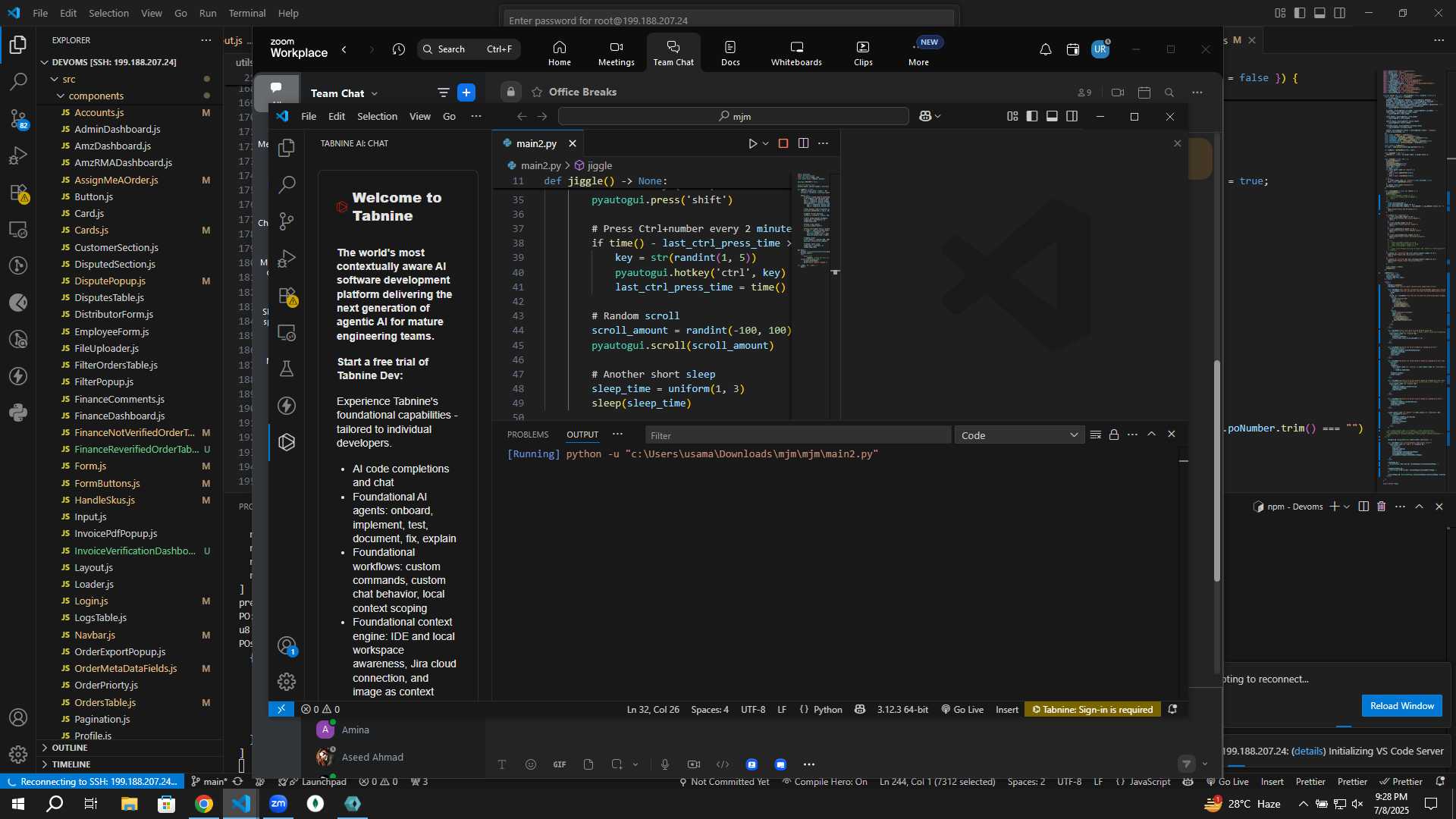Toggle Go Live server in front VS Code
The image size is (1456, 819).
point(962,710)
